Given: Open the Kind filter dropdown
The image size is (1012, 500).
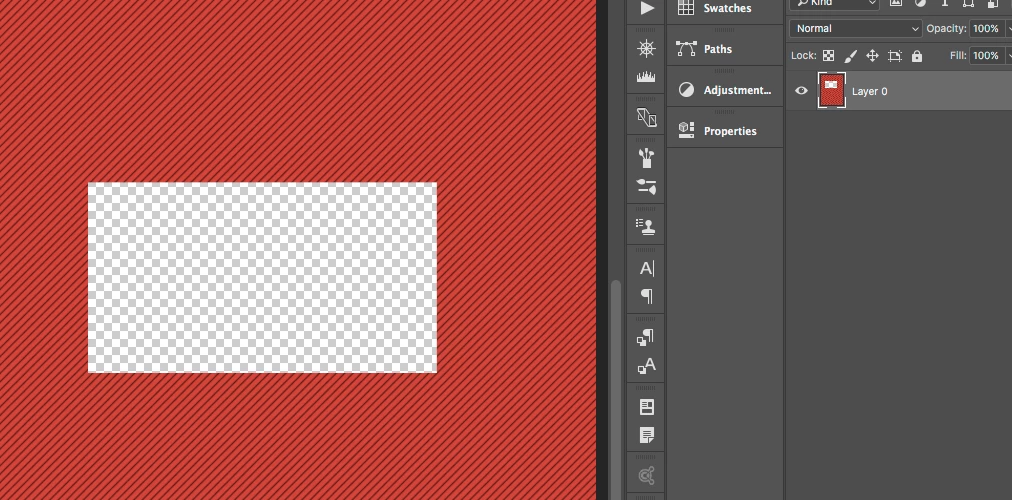Looking at the screenshot, I should pos(835,3).
